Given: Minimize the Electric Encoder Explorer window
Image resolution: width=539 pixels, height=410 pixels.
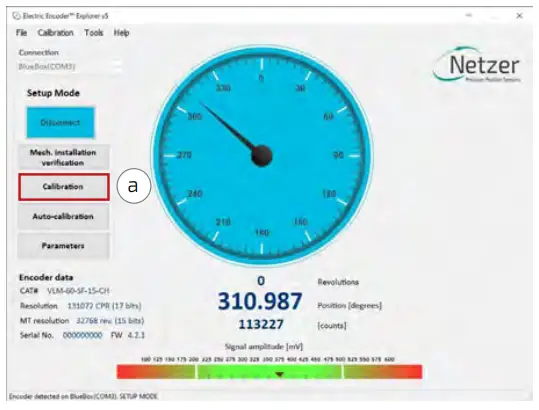Looking at the screenshot, I should tap(469, 16).
